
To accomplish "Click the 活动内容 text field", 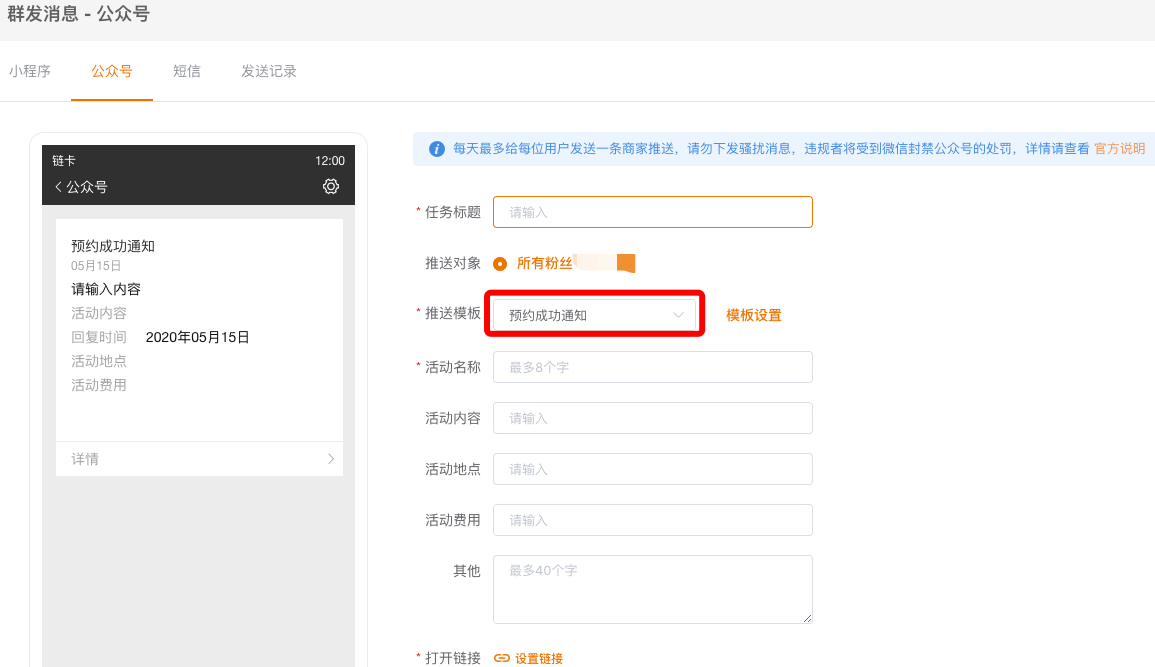I will pyautogui.click(x=652, y=418).
